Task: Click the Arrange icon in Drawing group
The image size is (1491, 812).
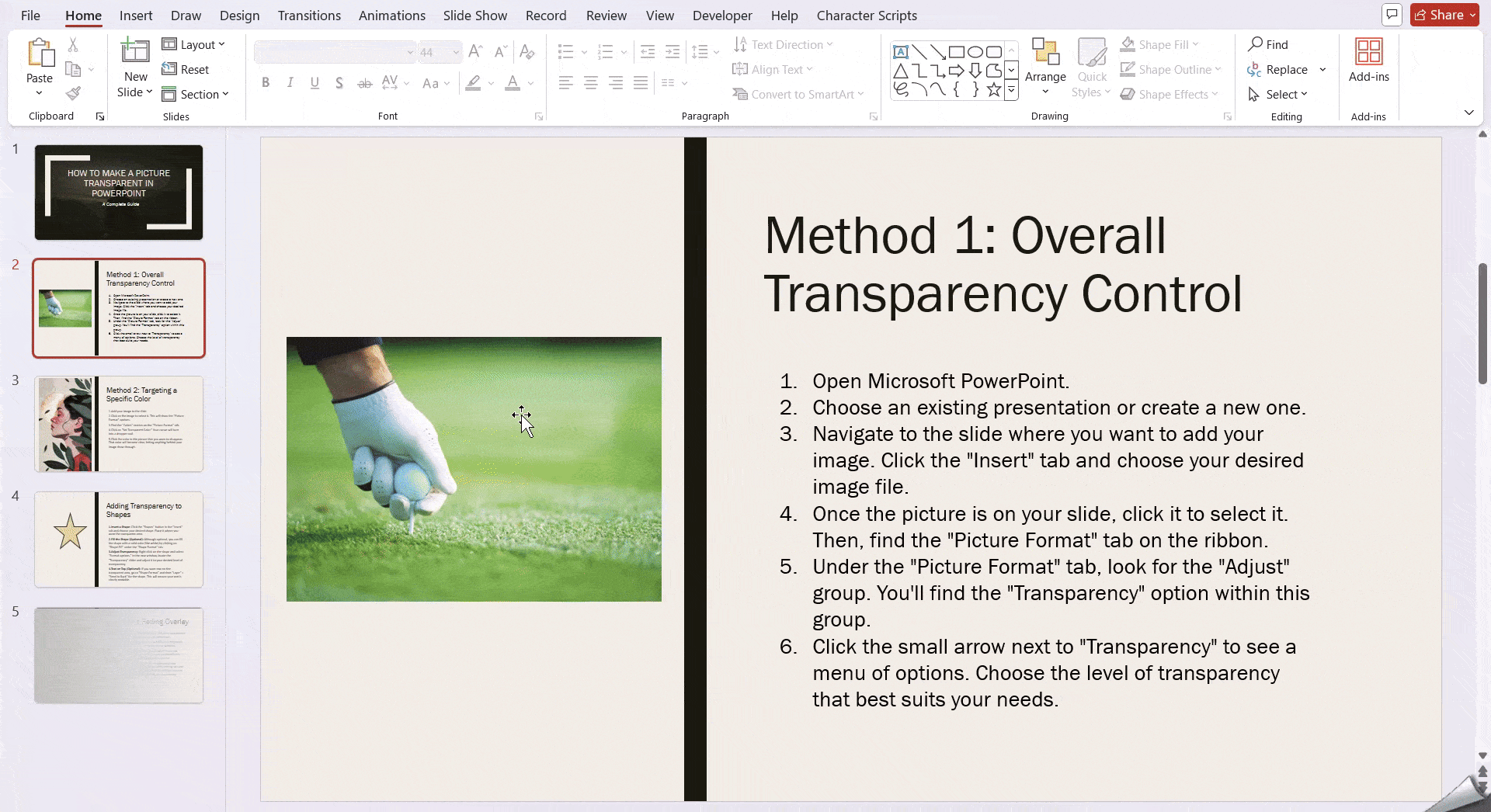Action: 1044,66
